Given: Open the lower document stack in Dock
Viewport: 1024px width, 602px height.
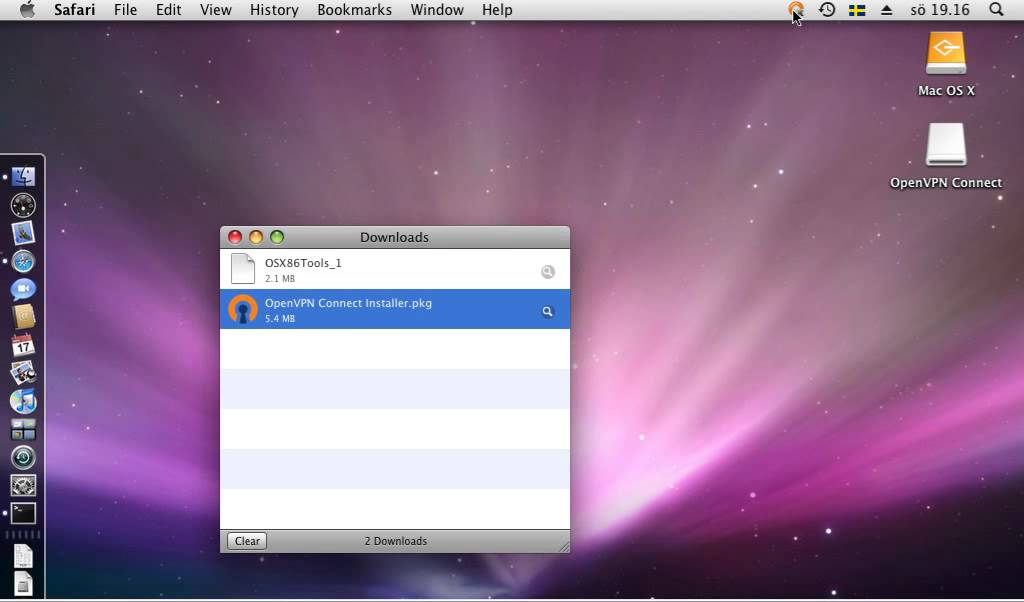Looking at the screenshot, I should point(23,583).
